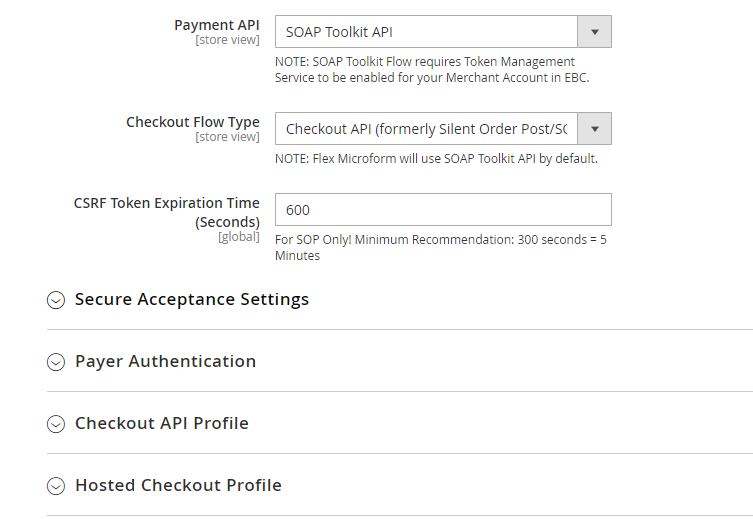The height and width of the screenshot is (519, 753).
Task: Click the Payer Authentication circular chevron icon
Action: pos(56,362)
